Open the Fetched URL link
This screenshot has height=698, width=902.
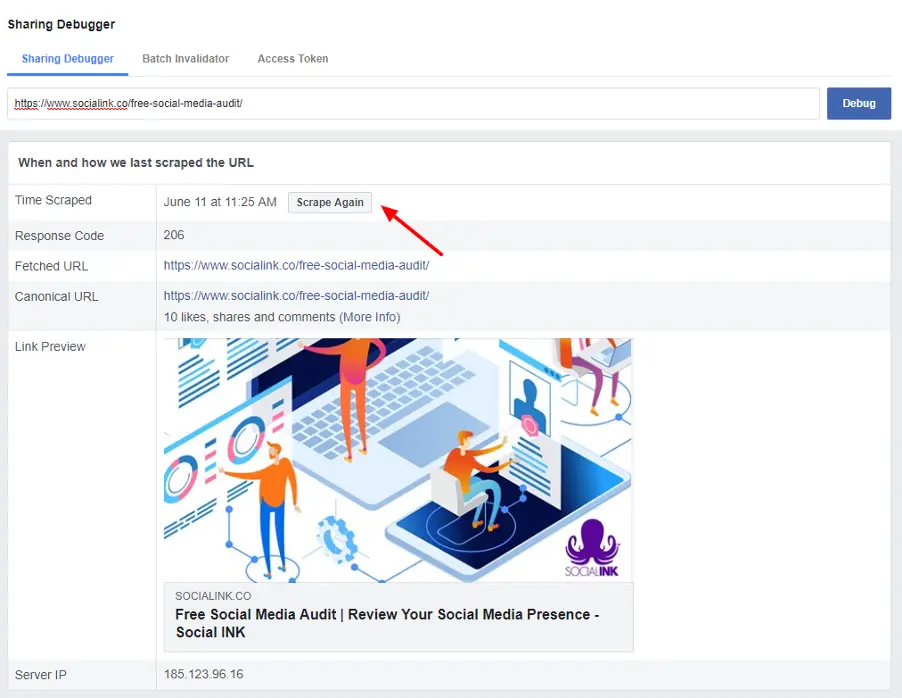point(296,265)
